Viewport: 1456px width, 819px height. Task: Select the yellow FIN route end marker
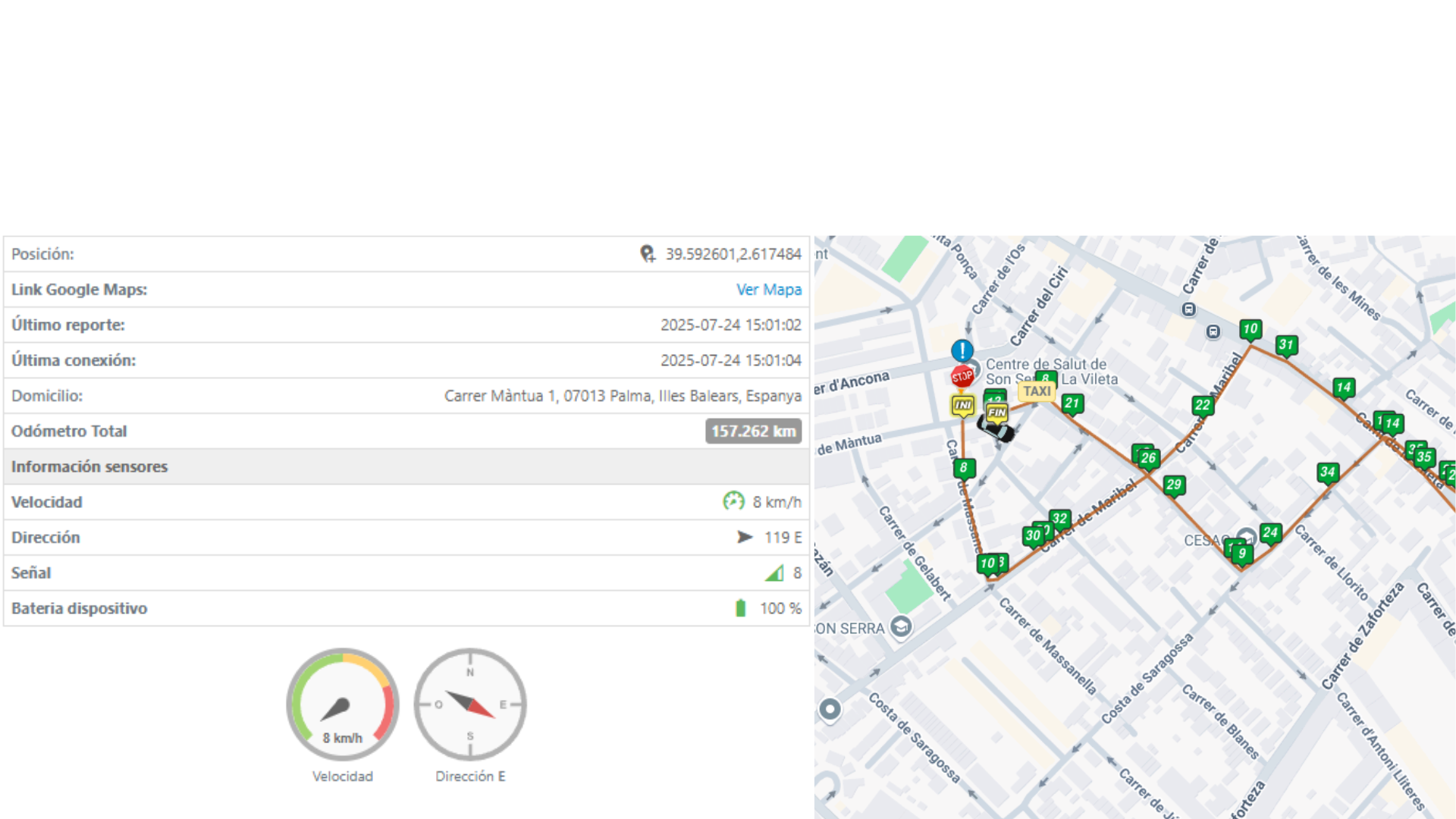[x=996, y=413]
